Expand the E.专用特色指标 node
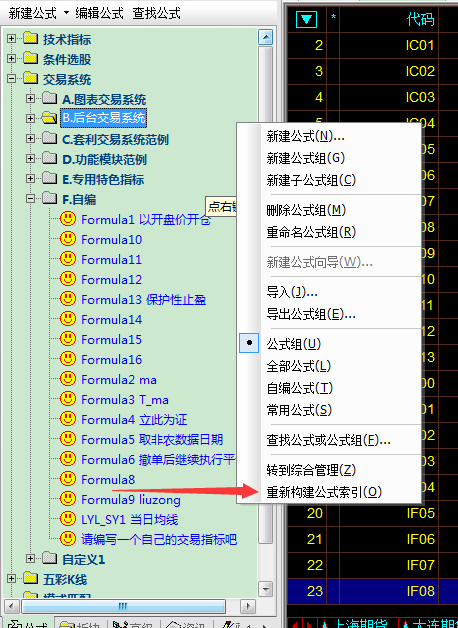This screenshot has width=458, height=628. click(31, 179)
